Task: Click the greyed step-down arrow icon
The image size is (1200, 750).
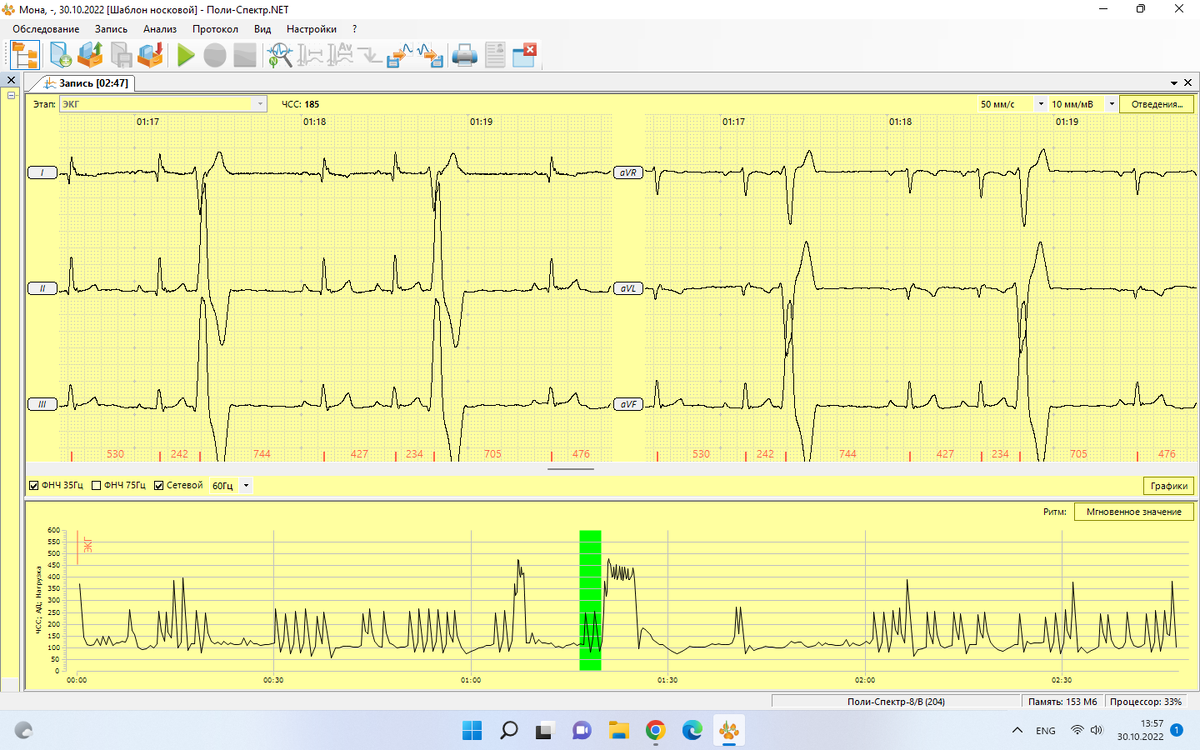Action: [371, 55]
